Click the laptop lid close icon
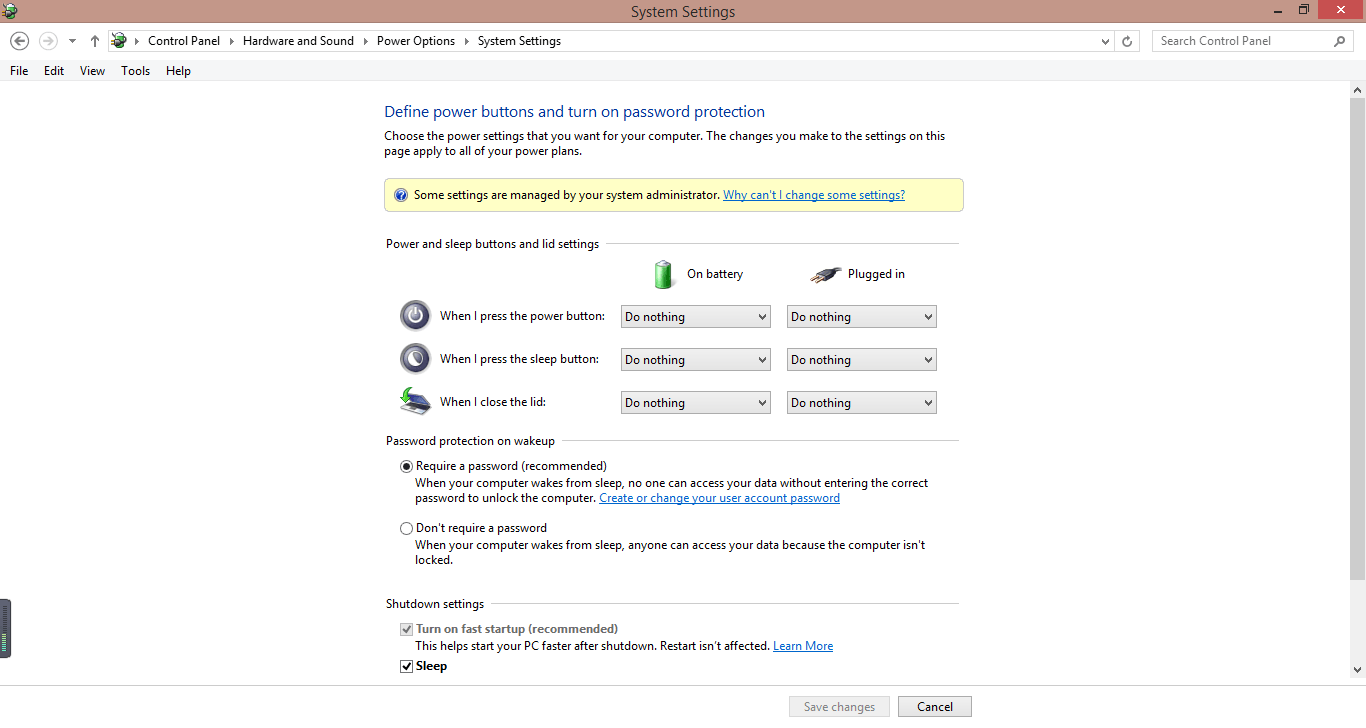Screen dimensions: 1366x728 415,402
